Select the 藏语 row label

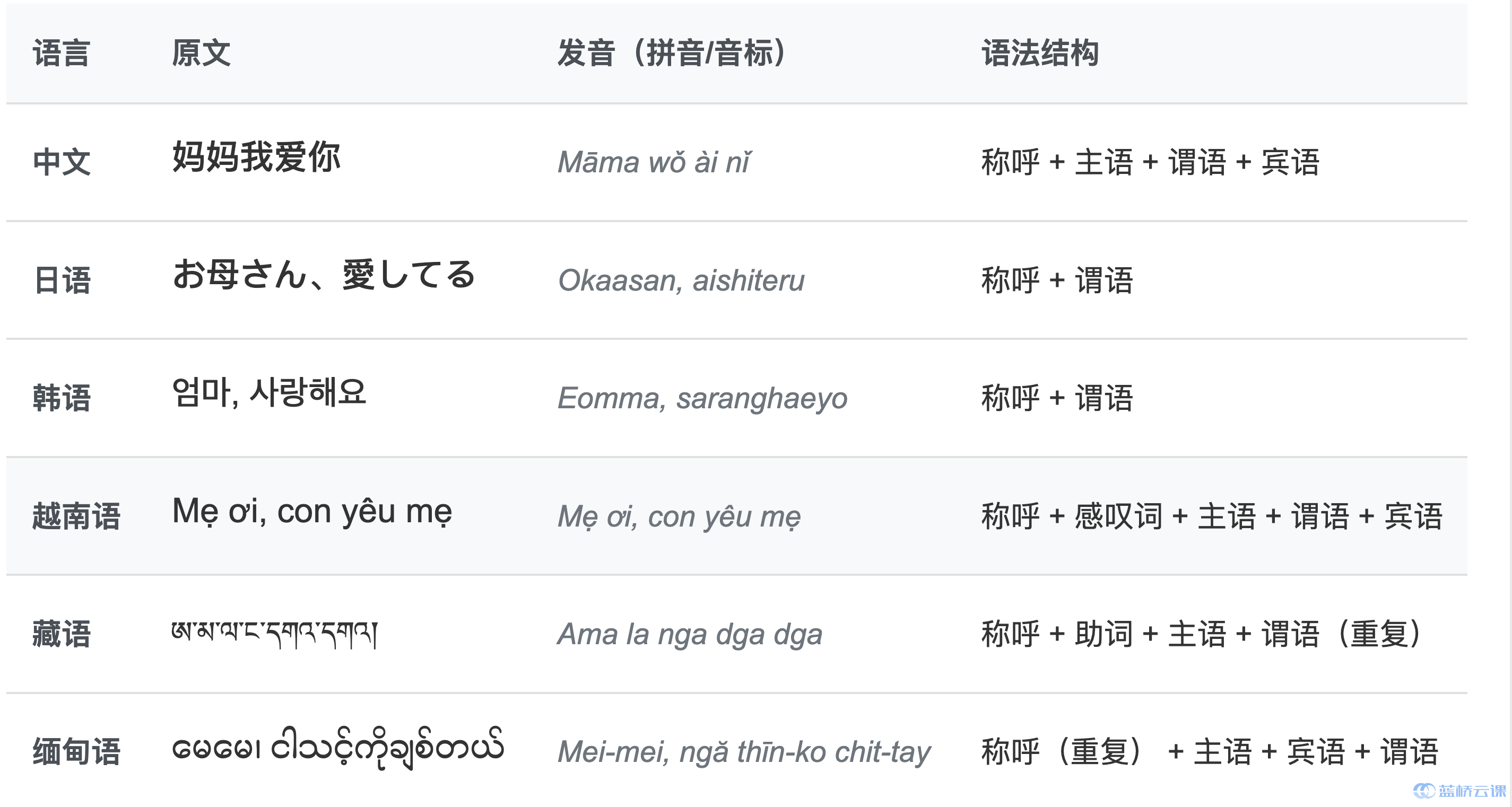point(62,634)
